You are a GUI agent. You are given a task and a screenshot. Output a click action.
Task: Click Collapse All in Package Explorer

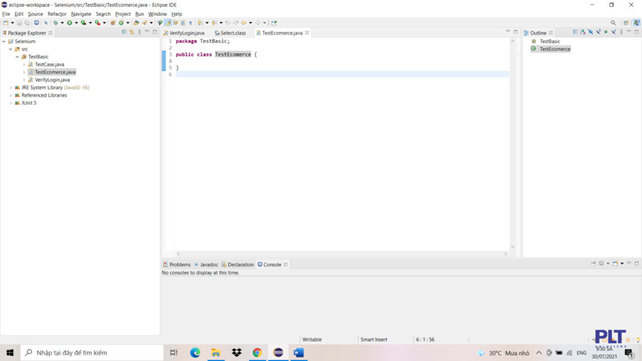click(124, 32)
